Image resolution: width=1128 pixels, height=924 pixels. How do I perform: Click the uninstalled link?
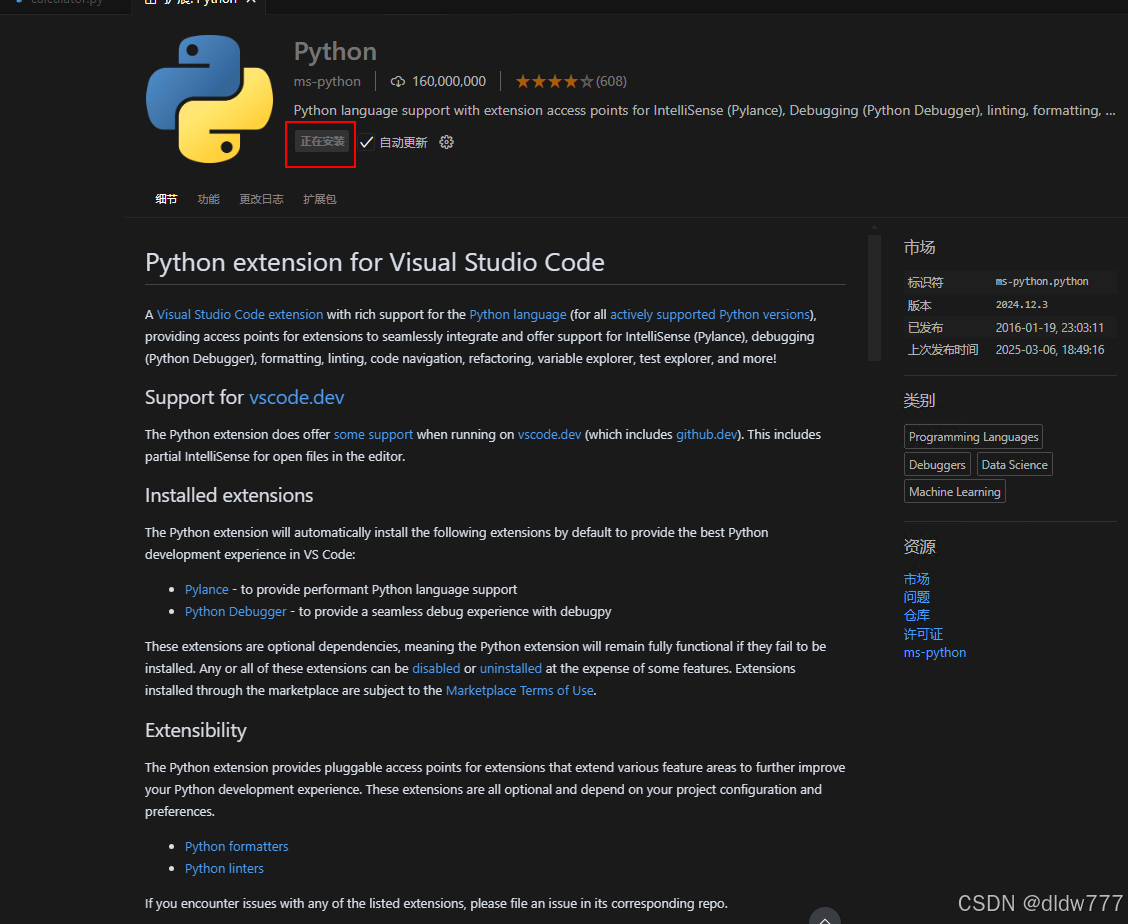pos(511,669)
